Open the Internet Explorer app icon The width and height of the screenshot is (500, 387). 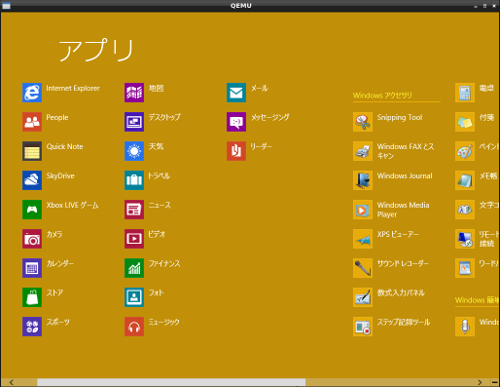coord(32,92)
